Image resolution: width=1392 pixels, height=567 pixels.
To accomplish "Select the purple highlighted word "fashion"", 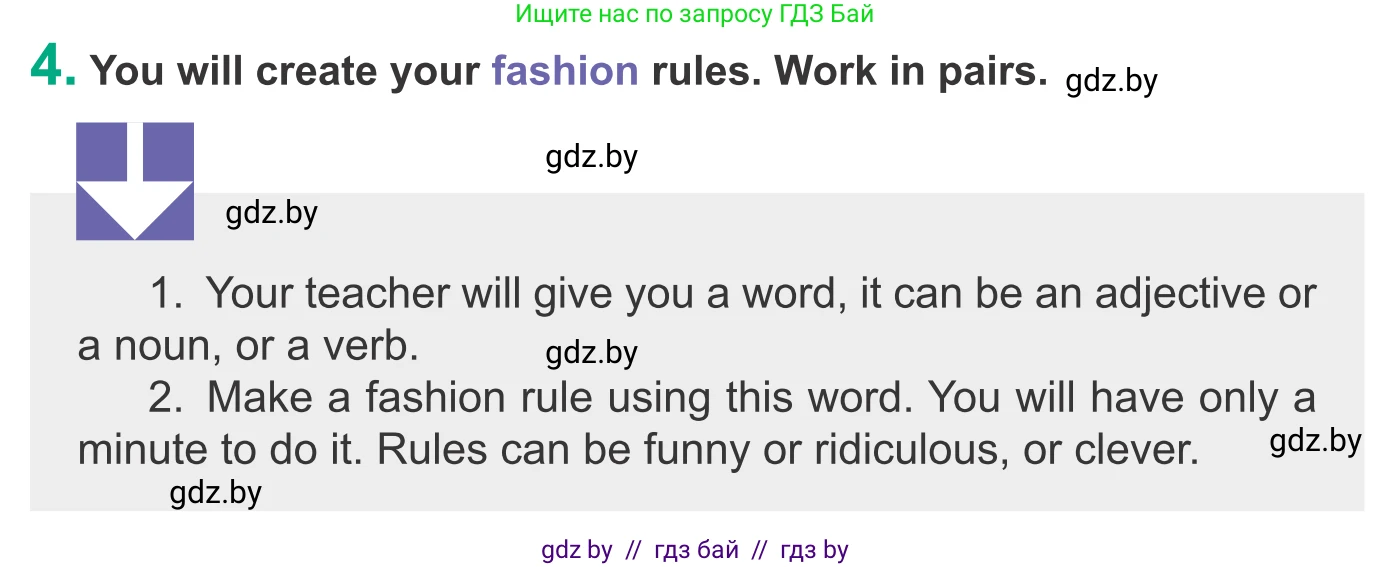I will 564,71.
